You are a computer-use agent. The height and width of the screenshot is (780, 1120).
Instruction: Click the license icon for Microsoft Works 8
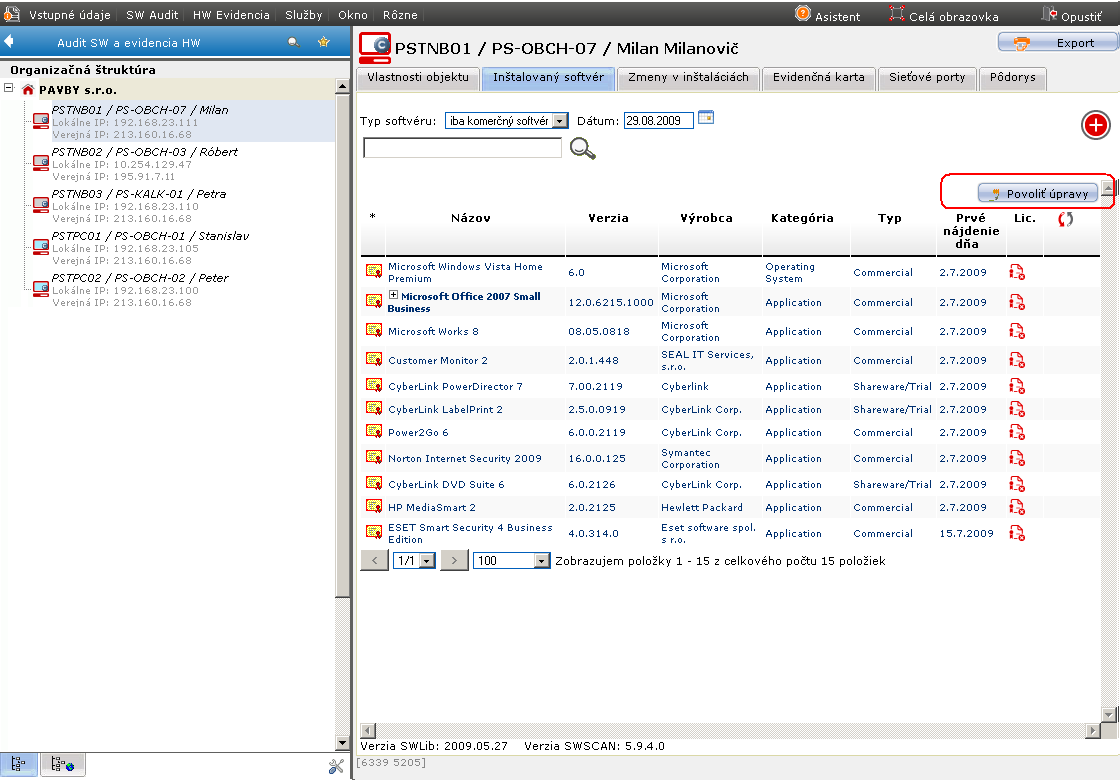pyautogui.click(x=1016, y=331)
